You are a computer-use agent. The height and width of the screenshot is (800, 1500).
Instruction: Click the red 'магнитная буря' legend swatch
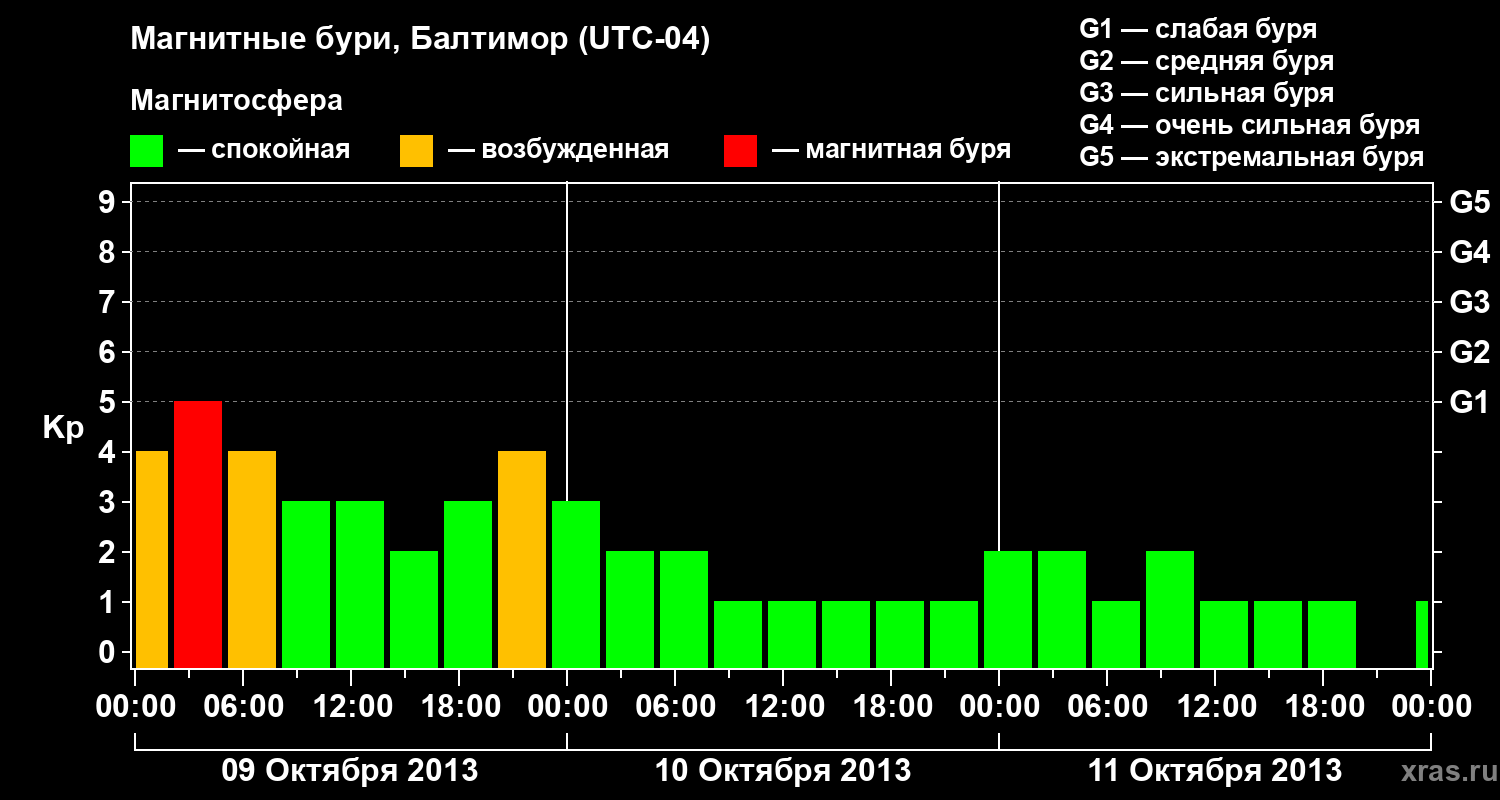[740, 151]
